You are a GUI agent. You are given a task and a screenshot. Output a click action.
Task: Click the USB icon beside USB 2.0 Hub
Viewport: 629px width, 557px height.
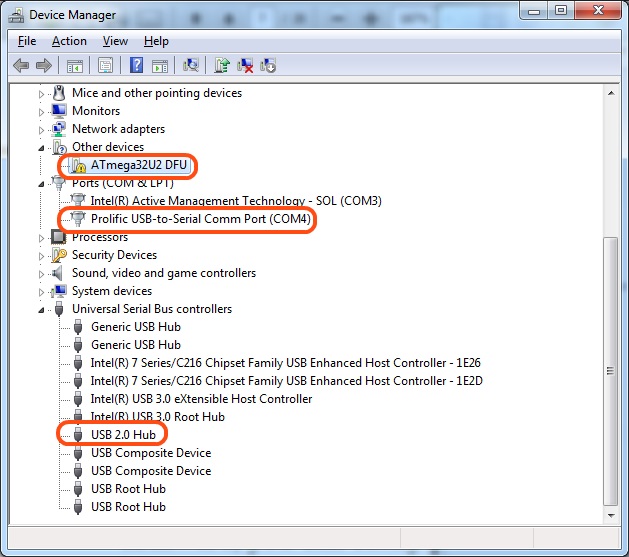(x=78, y=435)
